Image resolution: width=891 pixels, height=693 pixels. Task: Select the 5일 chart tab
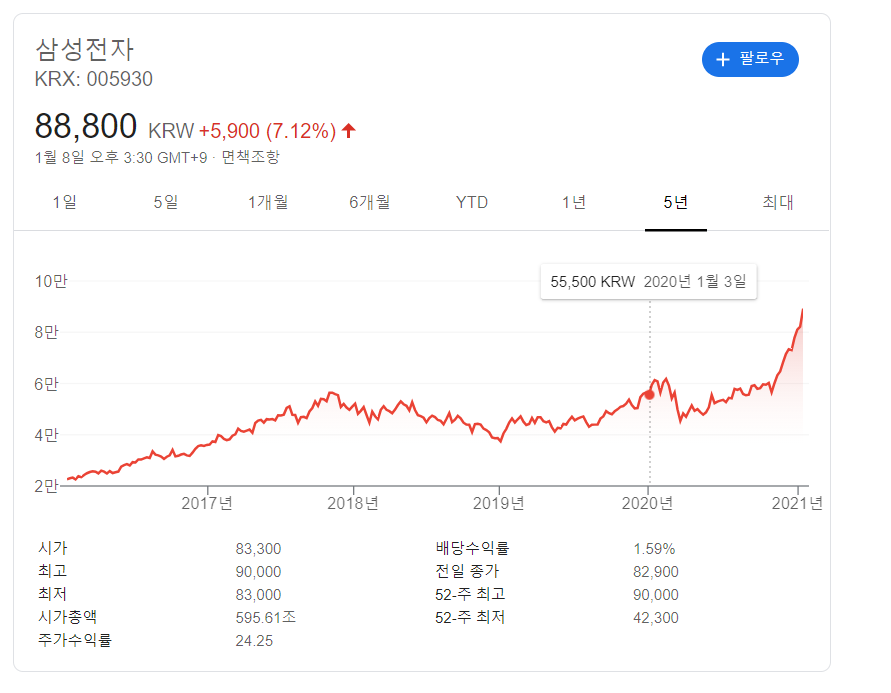[x=166, y=202]
